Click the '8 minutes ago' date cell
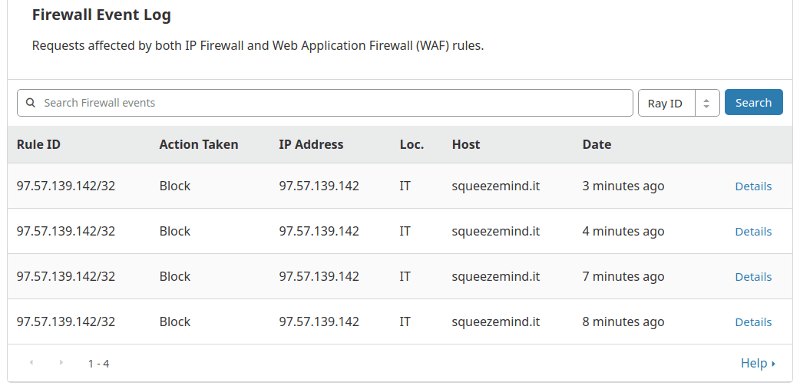Screen dimensions: 800x389 pyautogui.click(x=623, y=322)
